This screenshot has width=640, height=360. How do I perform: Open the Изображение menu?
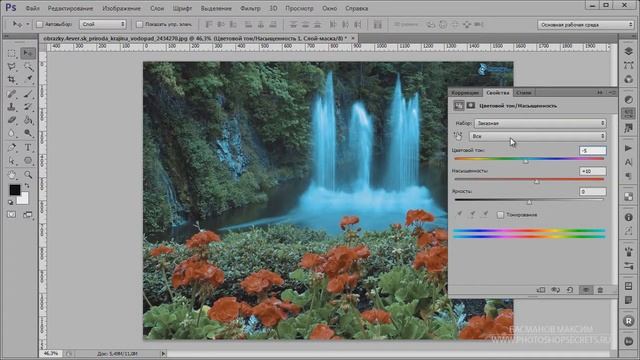pos(121,8)
